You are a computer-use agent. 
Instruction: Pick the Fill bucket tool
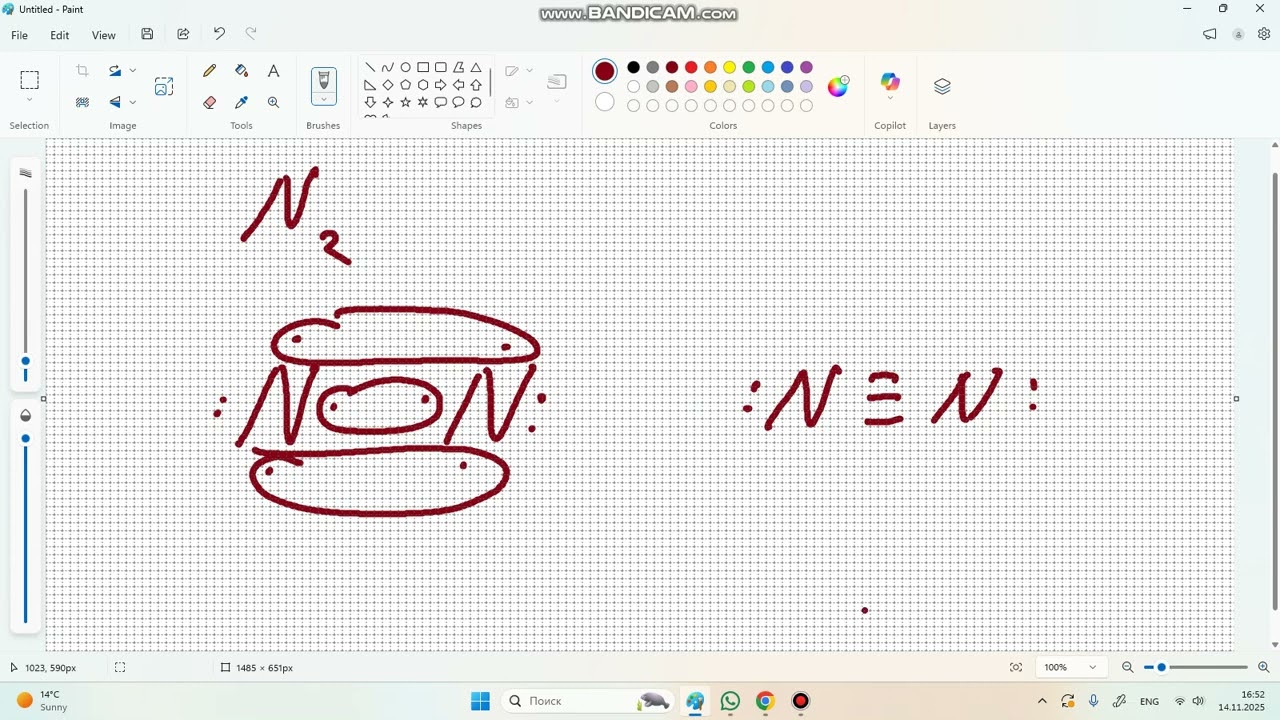tap(241, 71)
